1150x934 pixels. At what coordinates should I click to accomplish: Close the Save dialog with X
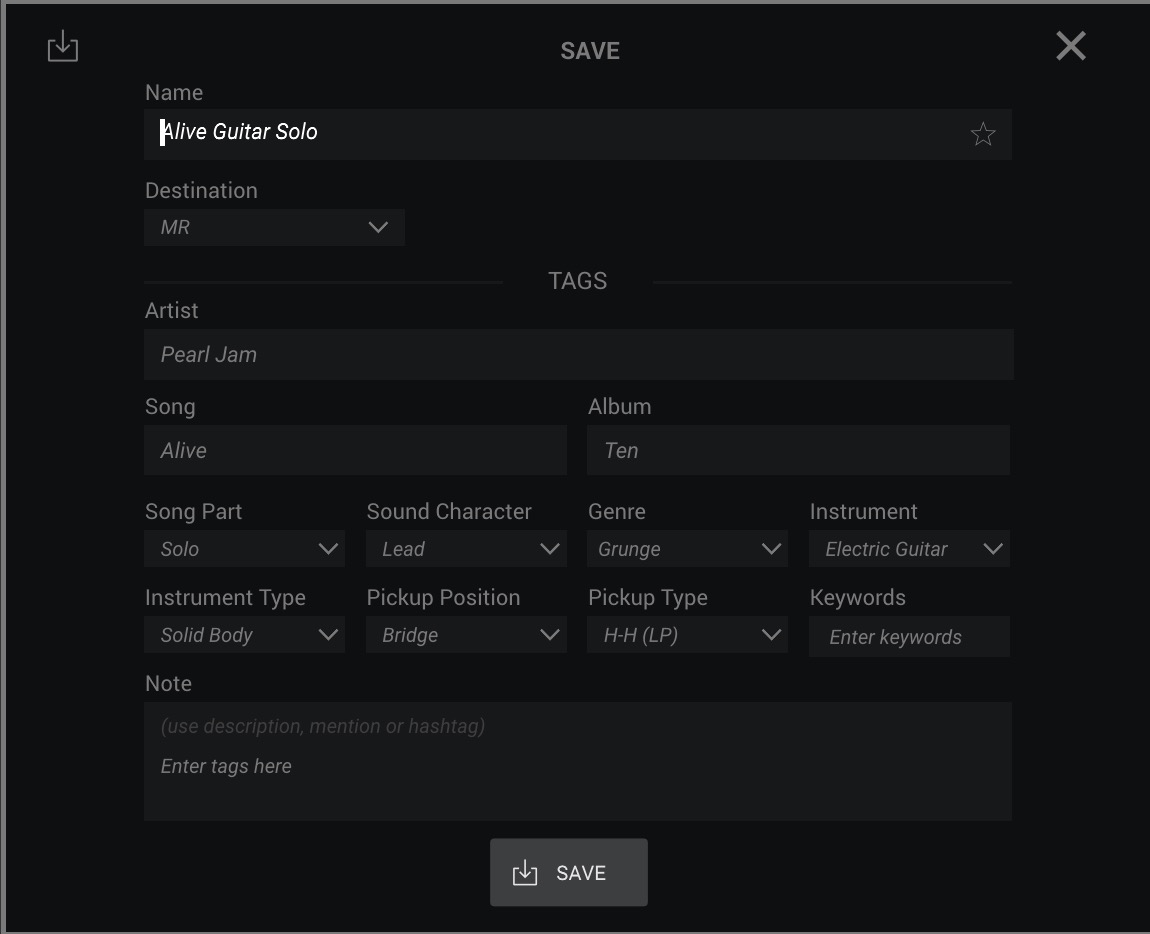(x=1071, y=46)
